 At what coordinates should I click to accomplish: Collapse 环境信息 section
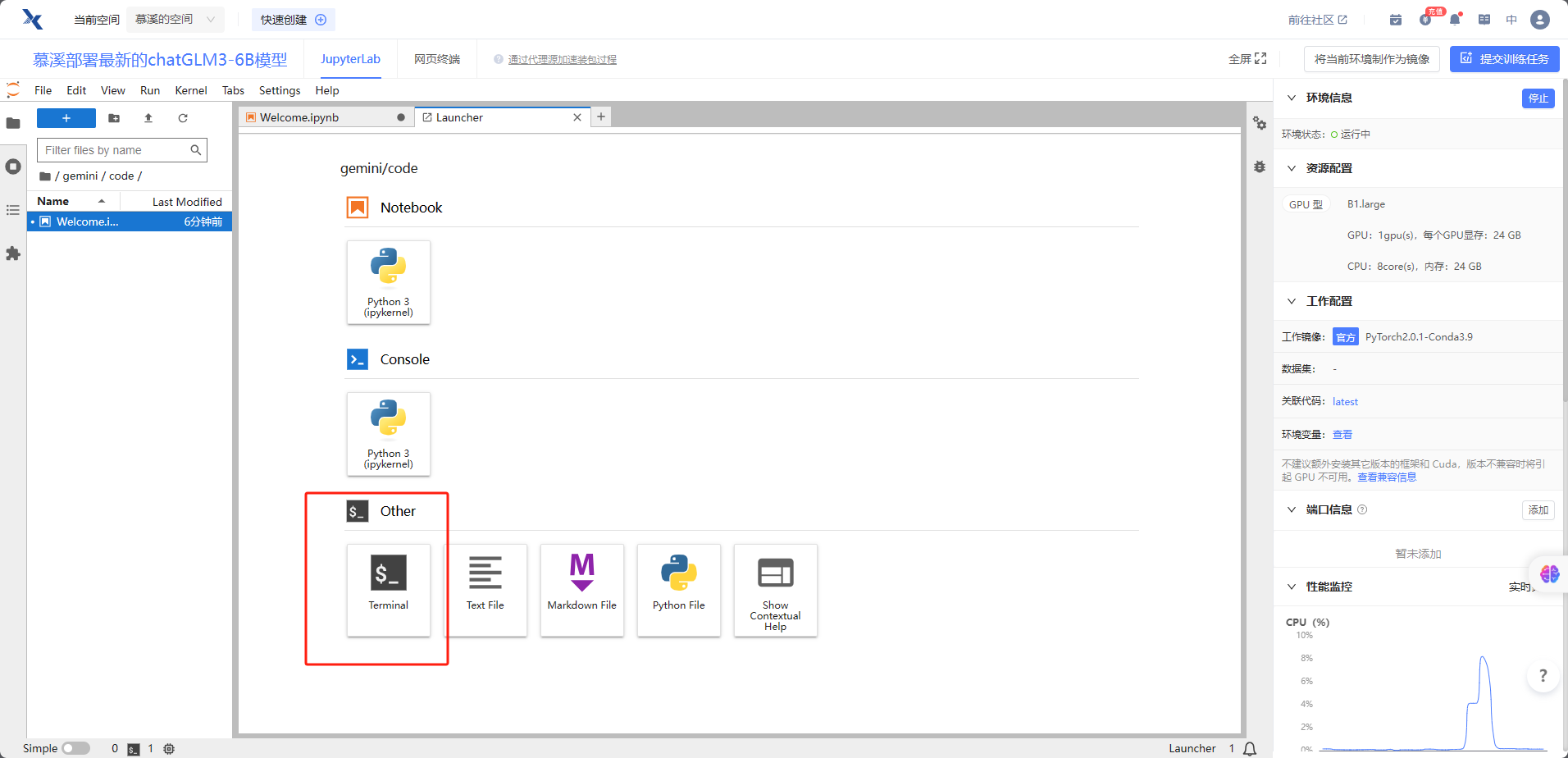[1292, 98]
